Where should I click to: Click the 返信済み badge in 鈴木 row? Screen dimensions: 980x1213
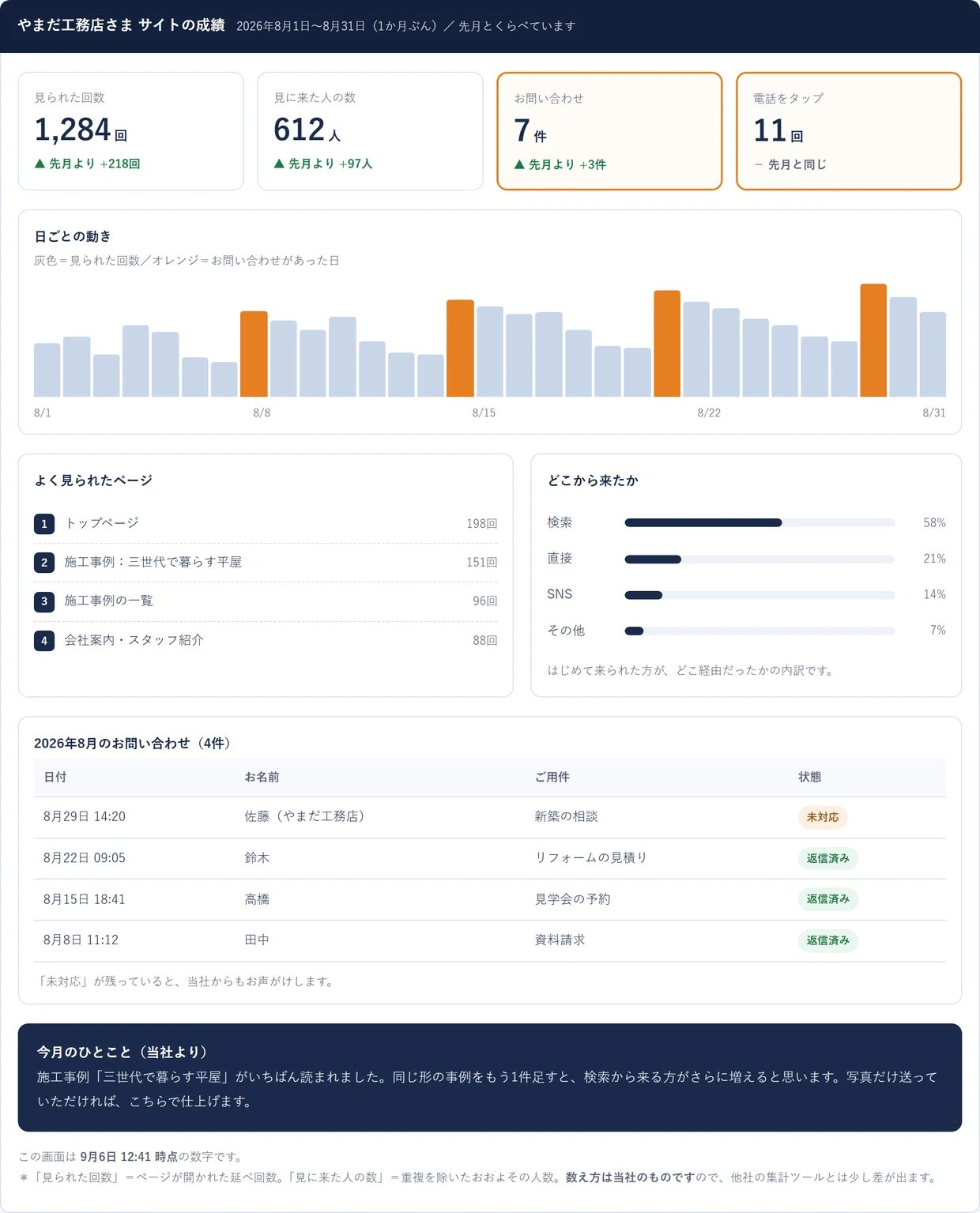tap(828, 858)
